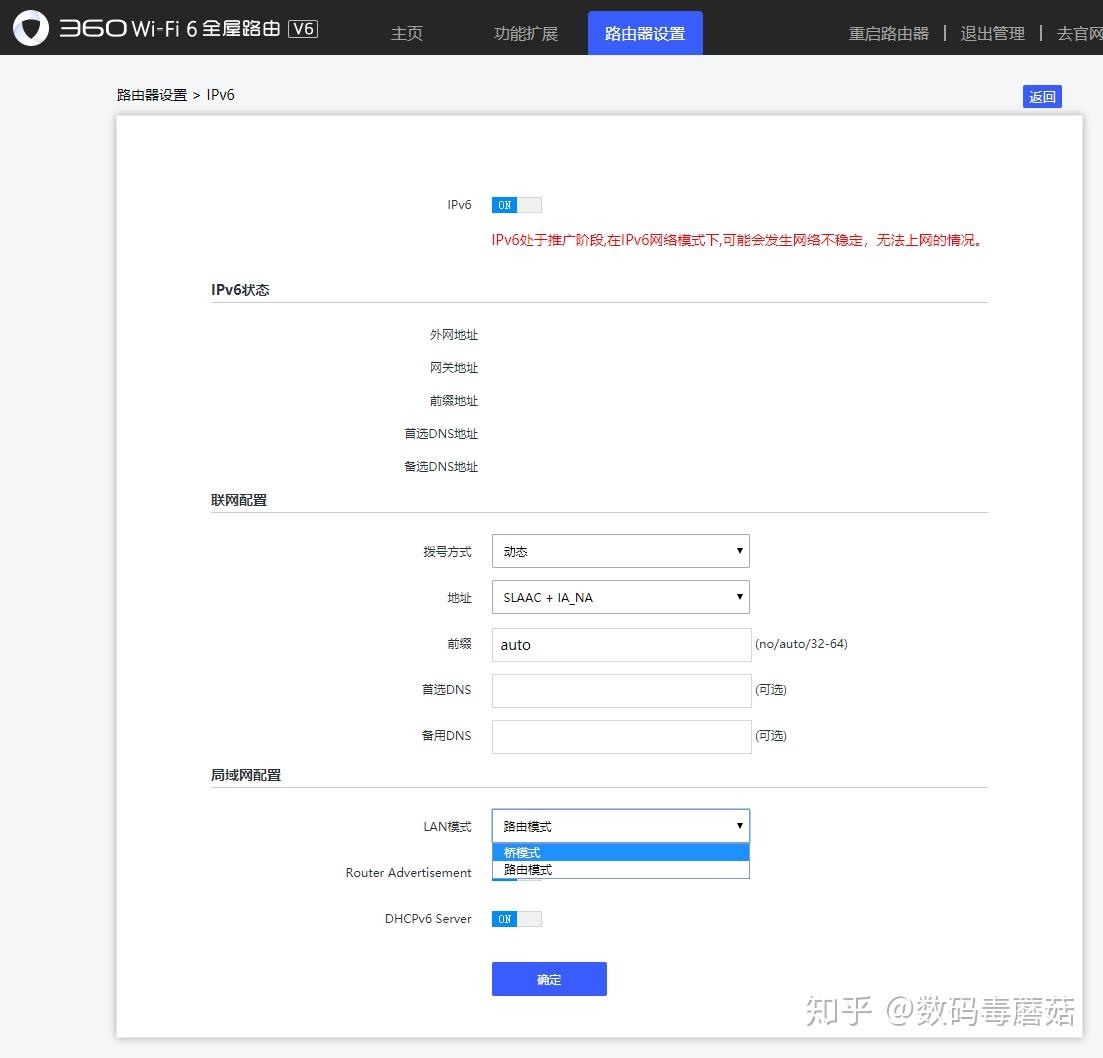Click the 重启路由器 link
Screen dimensions: 1103x1058
pyautogui.click(x=888, y=33)
